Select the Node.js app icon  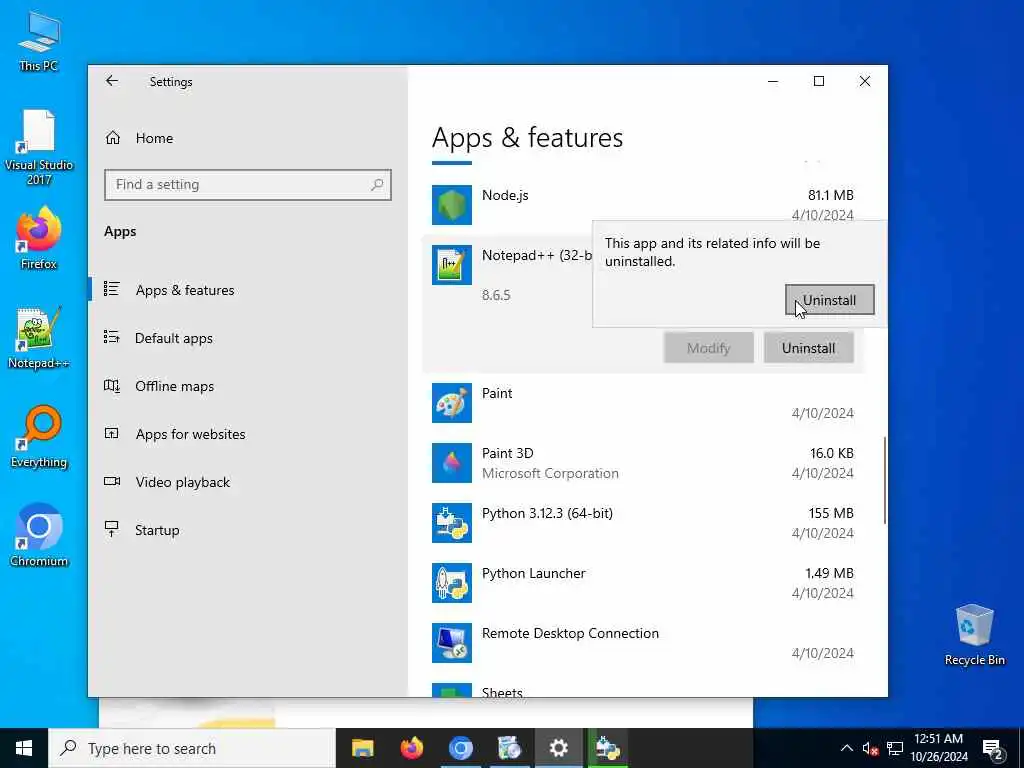point(452,204)
